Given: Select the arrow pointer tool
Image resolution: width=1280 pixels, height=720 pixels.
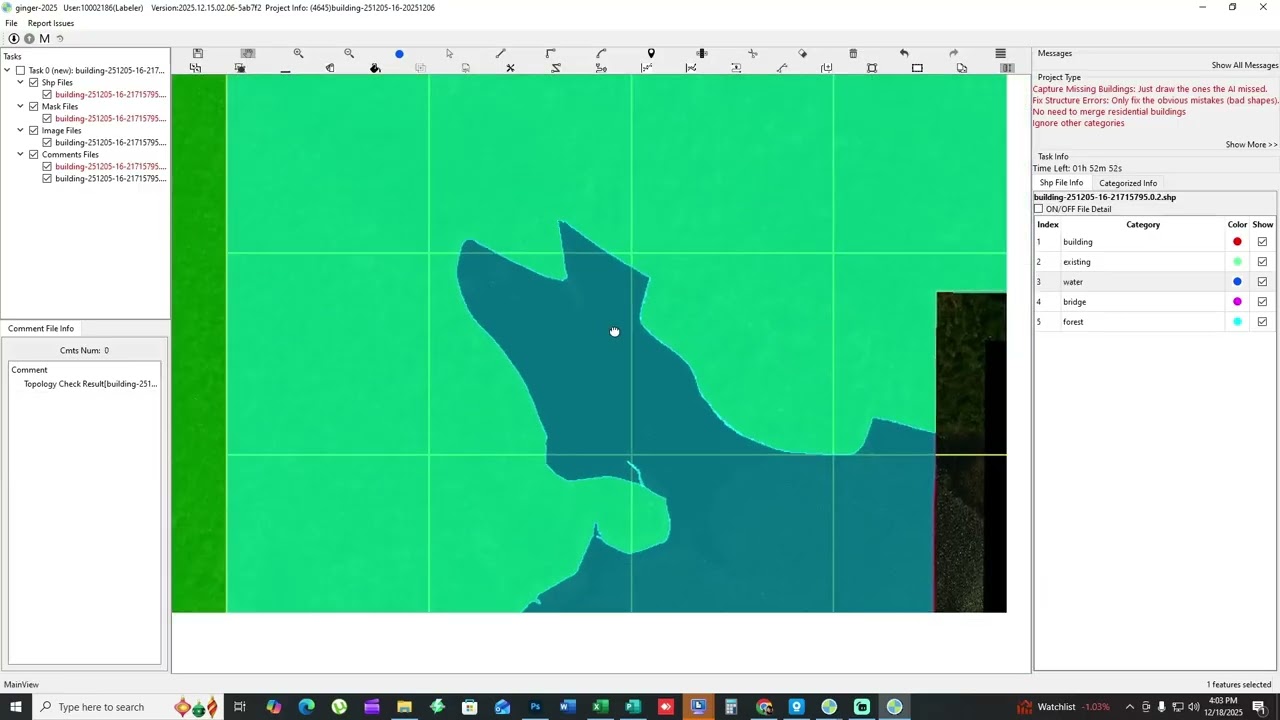Looking at the screenshot, I should pos(449,53).
